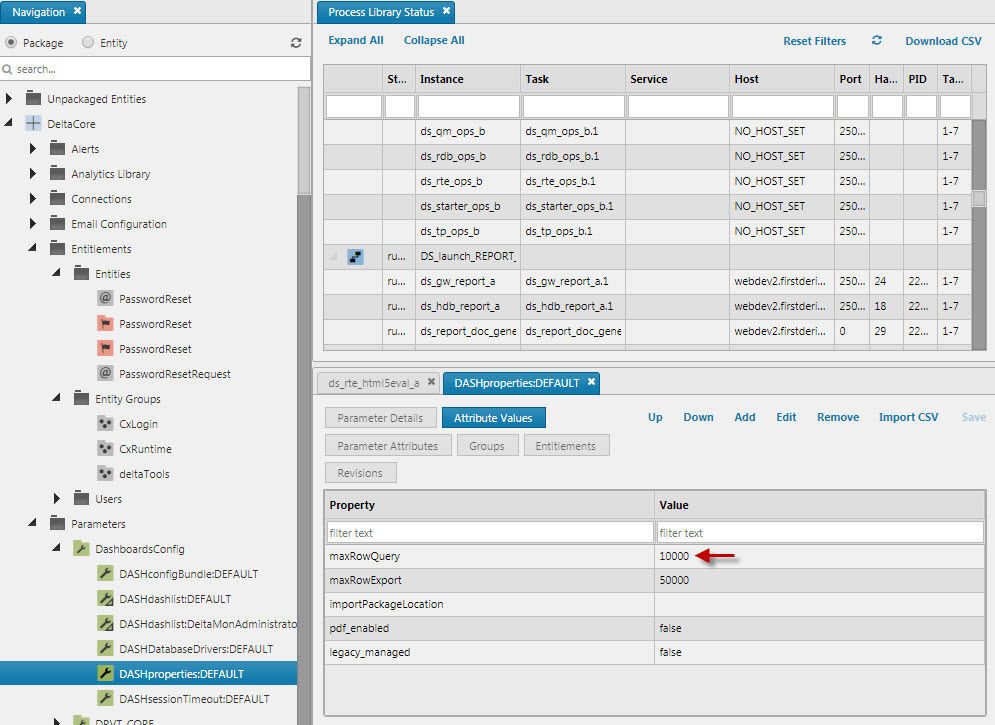This screenshot has height=725, width=995.
Task: Click the Email Configuration folder icon
Action: point(57,223)
